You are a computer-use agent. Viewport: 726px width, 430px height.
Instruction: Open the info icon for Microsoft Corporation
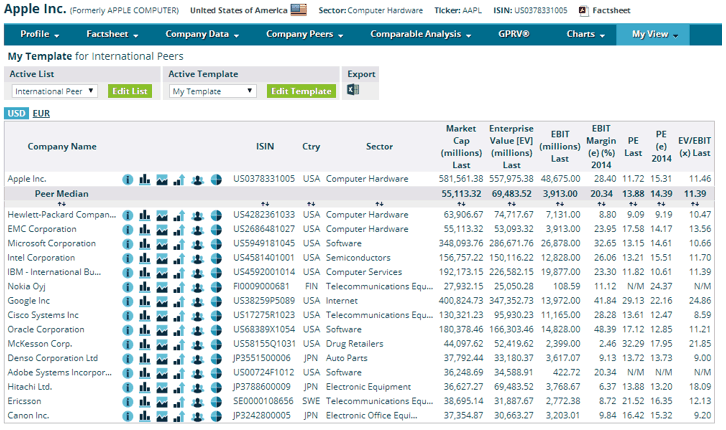pos(128,244)
